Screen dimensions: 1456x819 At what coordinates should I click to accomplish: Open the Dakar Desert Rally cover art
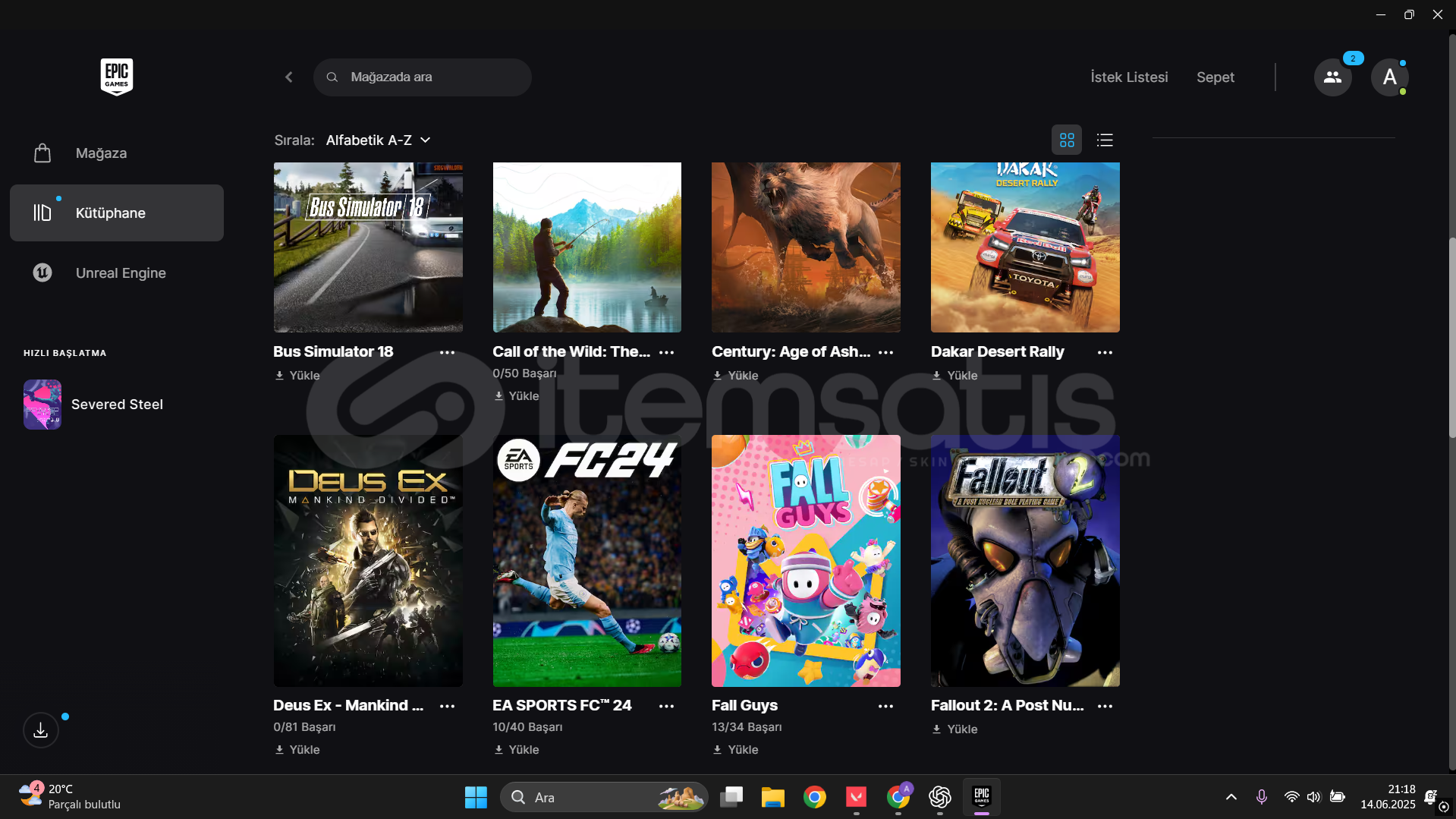click(x=1025, y=247)
